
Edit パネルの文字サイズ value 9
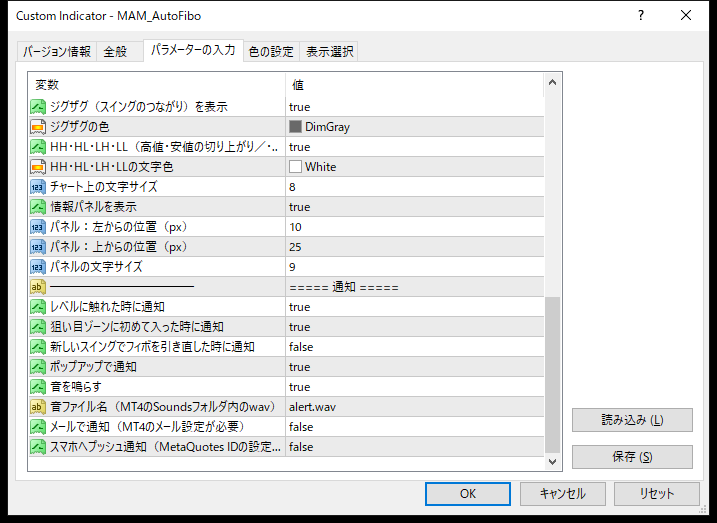coord(415,267)
